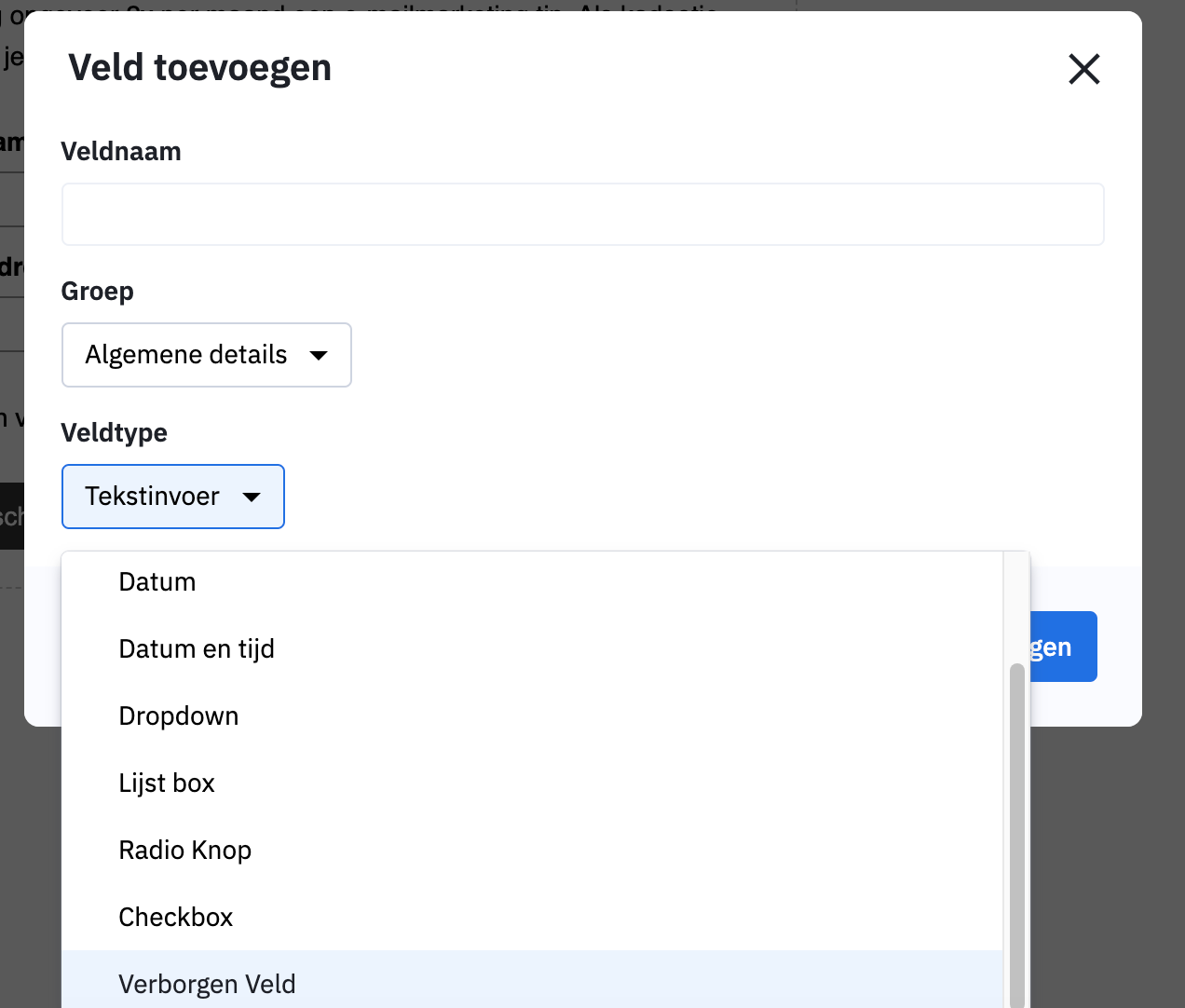1185x1008 pixels.
Task: Choose the highlighted Verborgen Veld option
Action: point(207,984)
